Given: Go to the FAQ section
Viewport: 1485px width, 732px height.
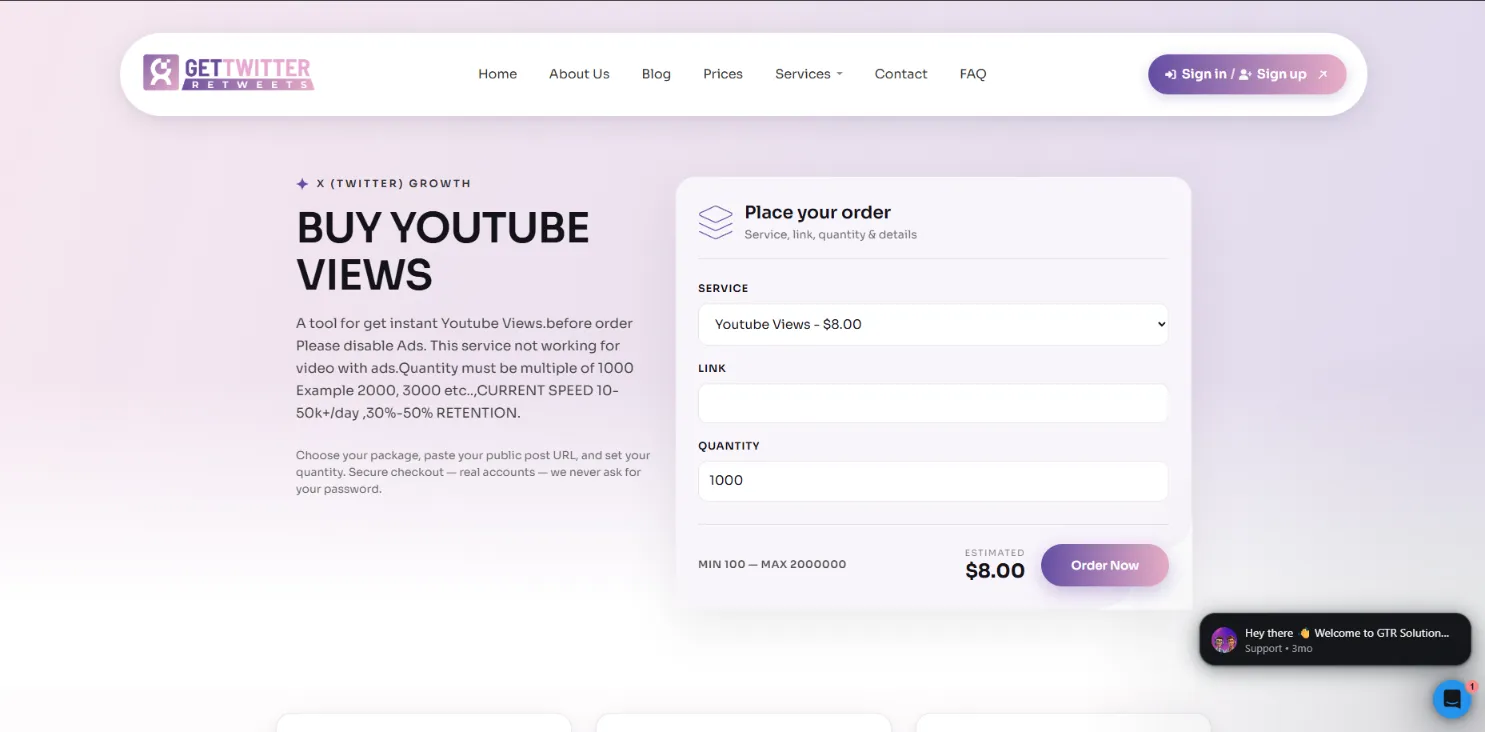Looking at the screenshot, I should tap(972, 73).
